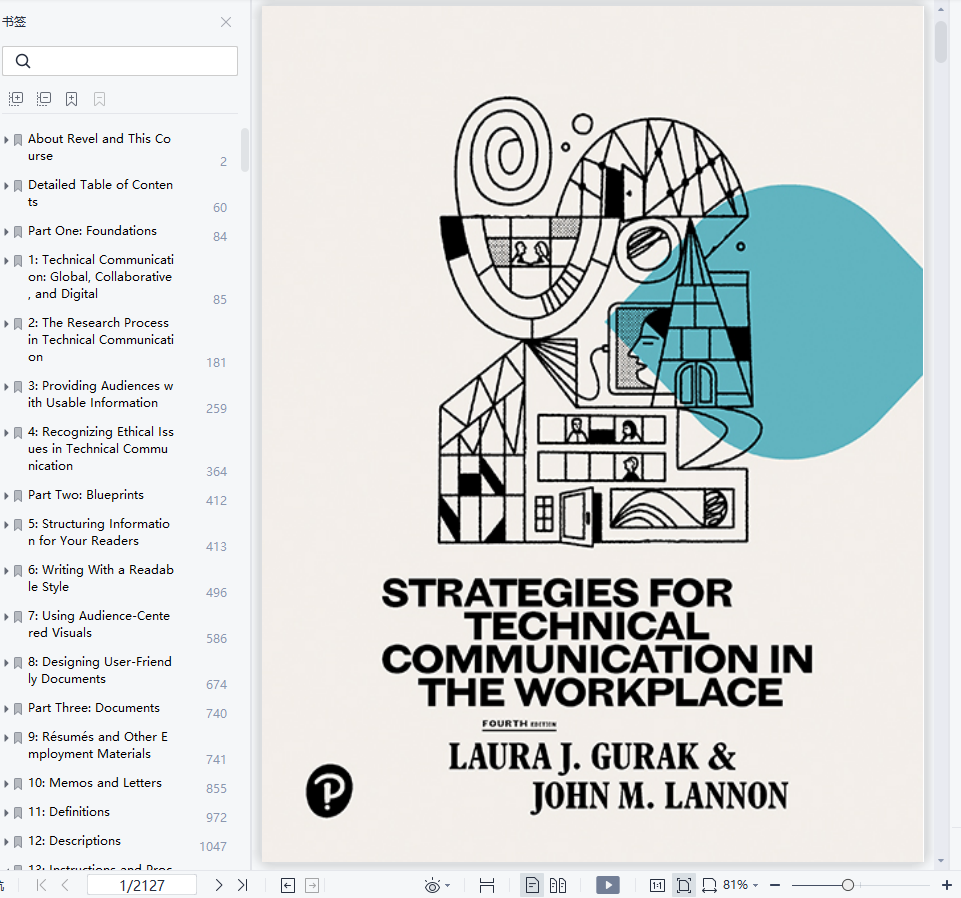Viewport: 961px width, 898px height.
Task: Click page number 412 in bookmark list
Action: [x=216, y=501]
